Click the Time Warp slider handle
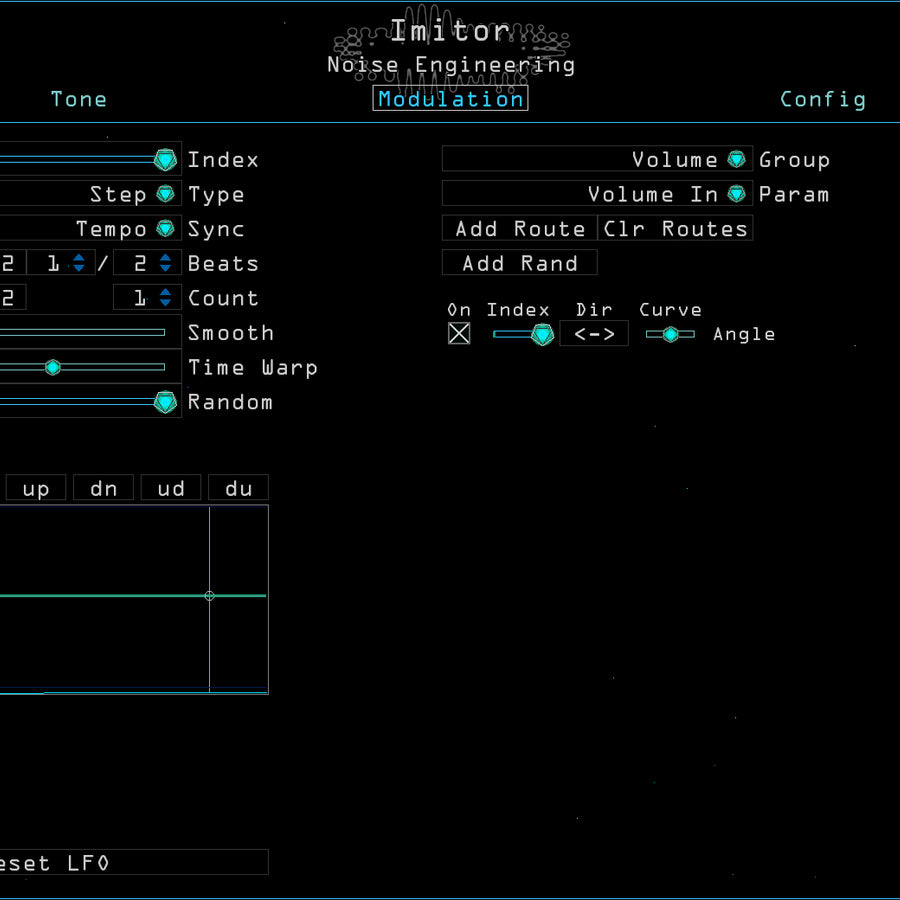 53,368
